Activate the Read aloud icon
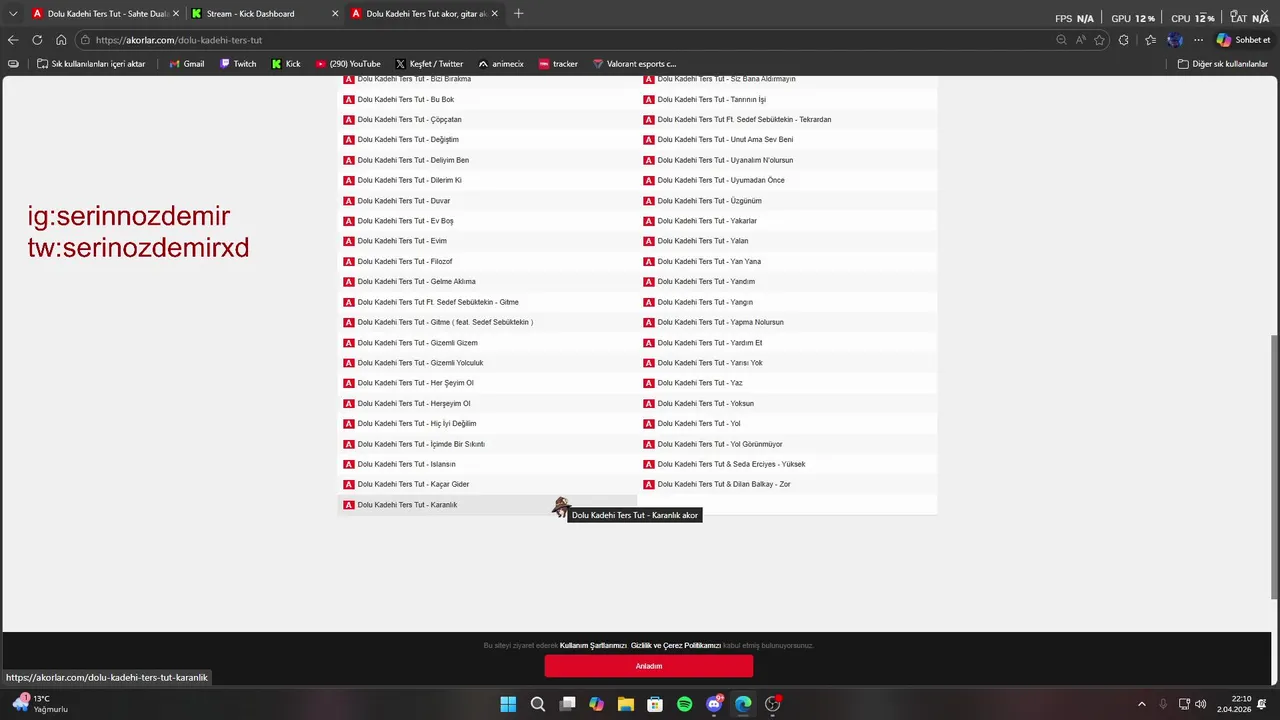 point(1081,40)
